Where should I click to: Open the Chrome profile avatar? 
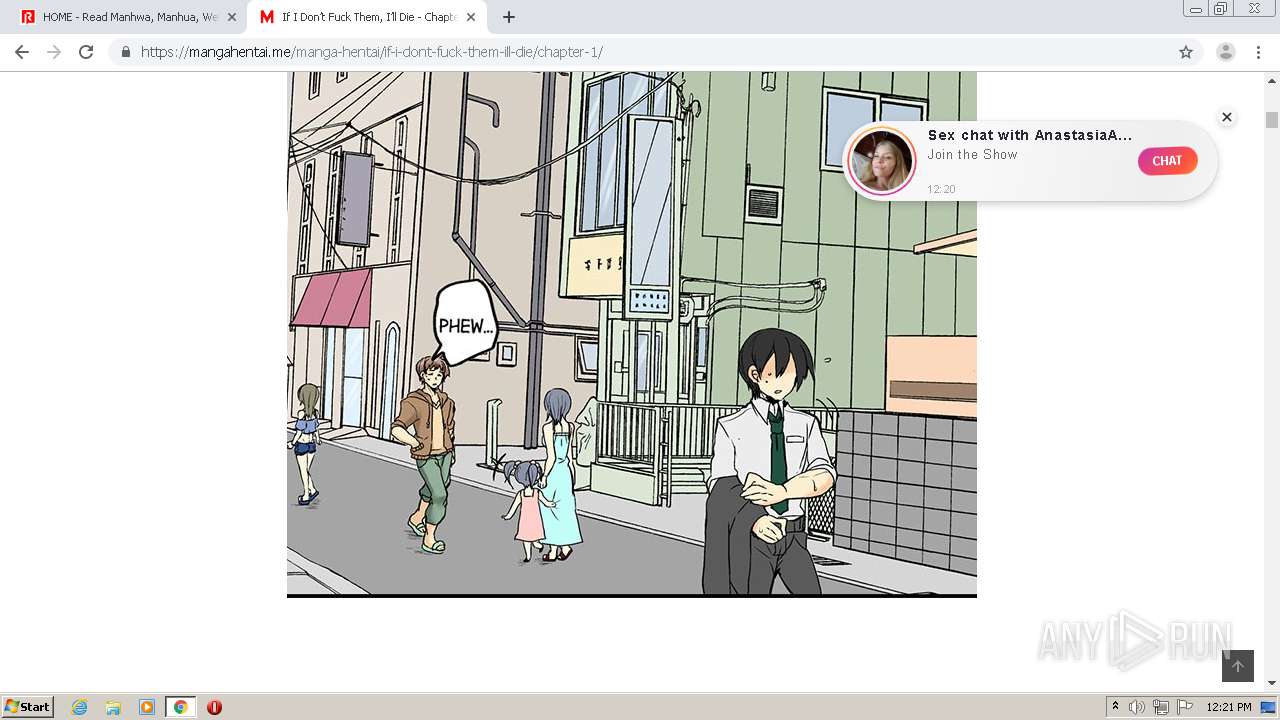click(x=1226, y=52)
